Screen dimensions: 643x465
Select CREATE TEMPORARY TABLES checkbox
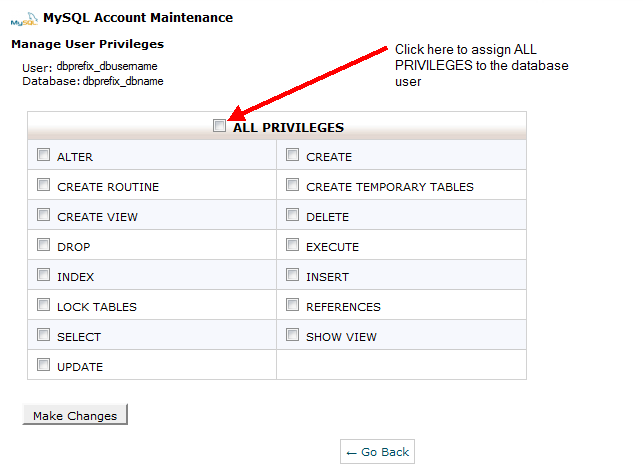click(x=292, y=185)
